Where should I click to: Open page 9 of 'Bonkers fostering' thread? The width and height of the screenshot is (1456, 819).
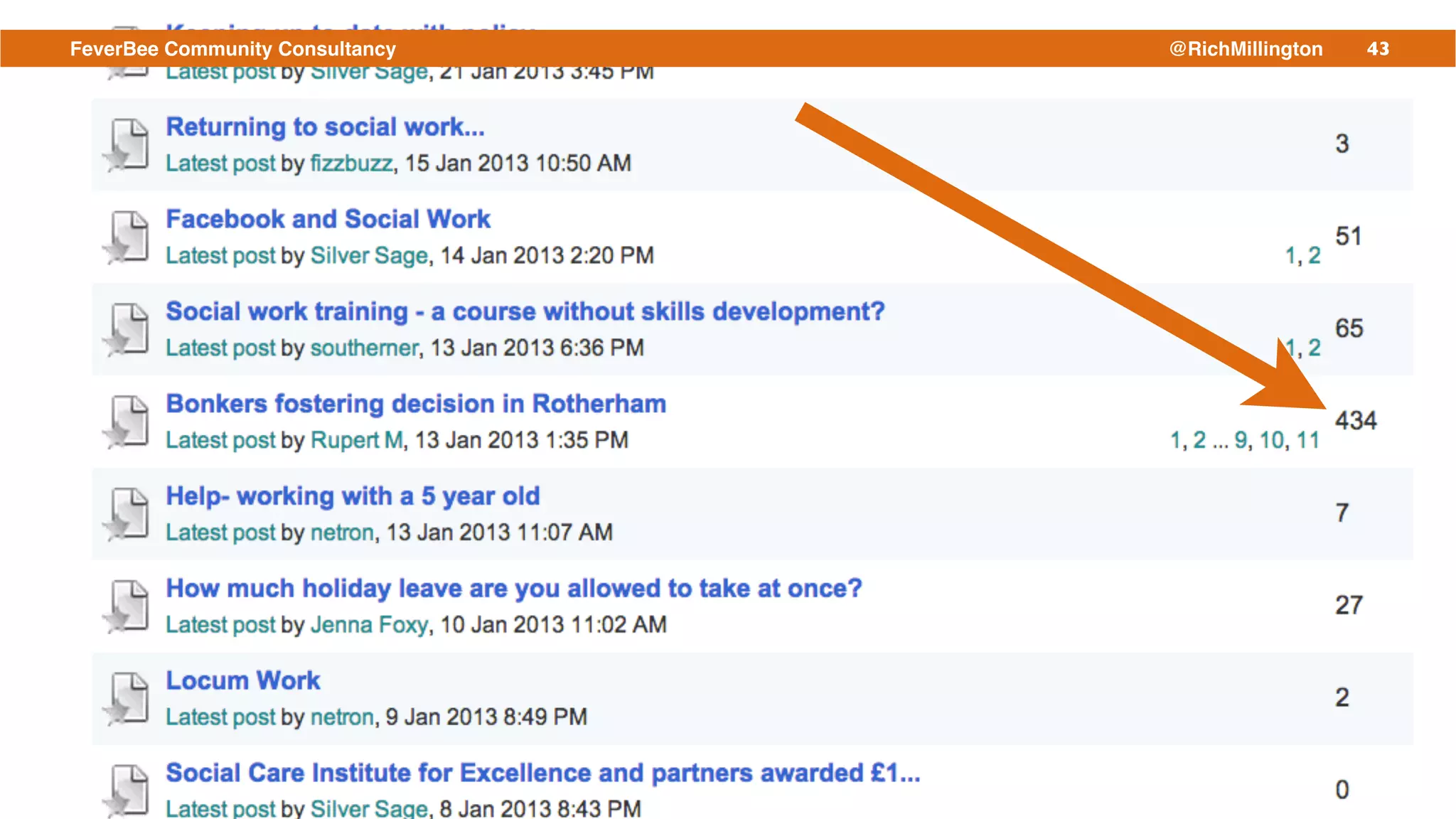click(1241, 440)
